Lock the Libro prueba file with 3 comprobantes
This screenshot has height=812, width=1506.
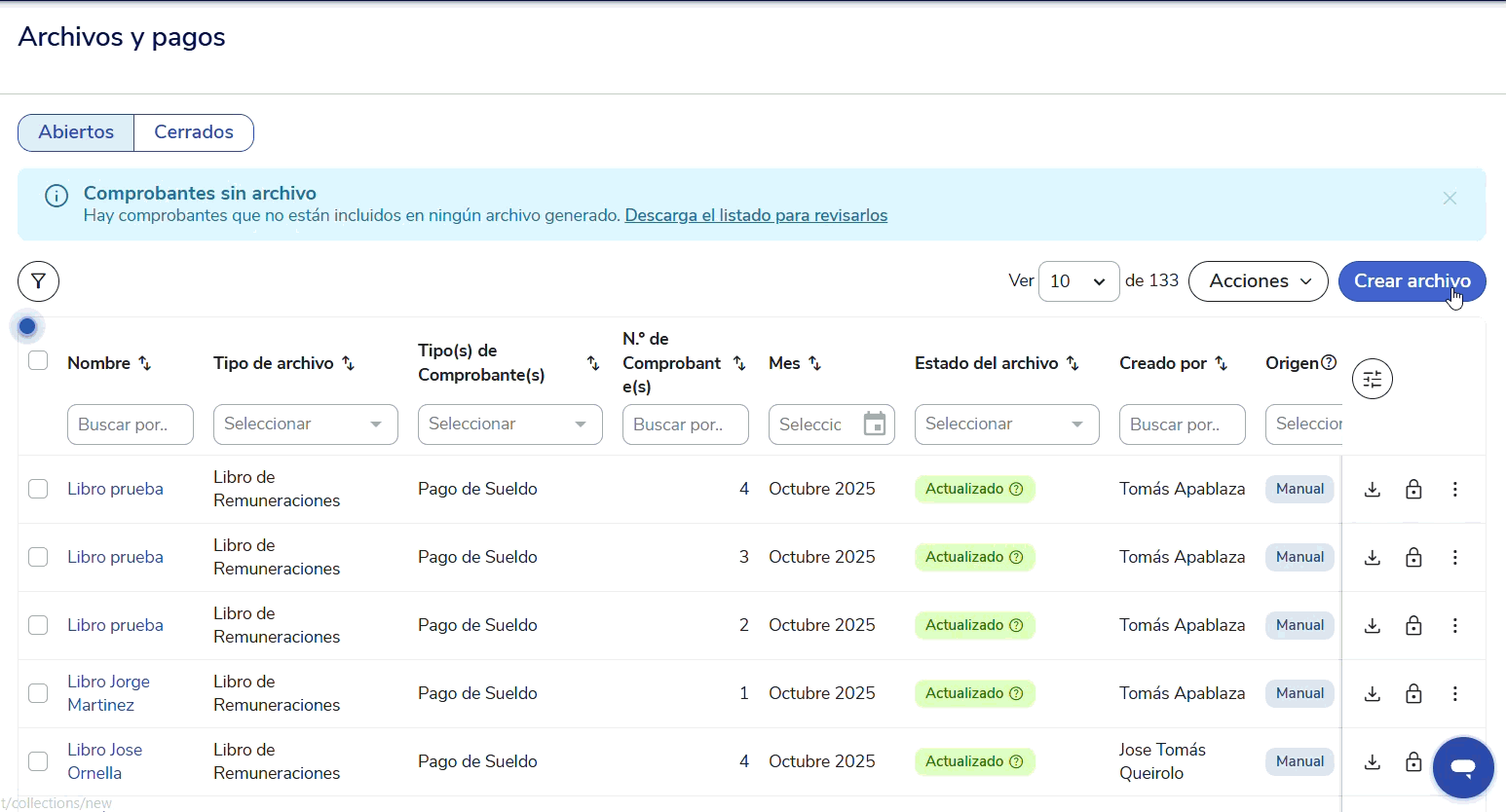[1413, 557]
